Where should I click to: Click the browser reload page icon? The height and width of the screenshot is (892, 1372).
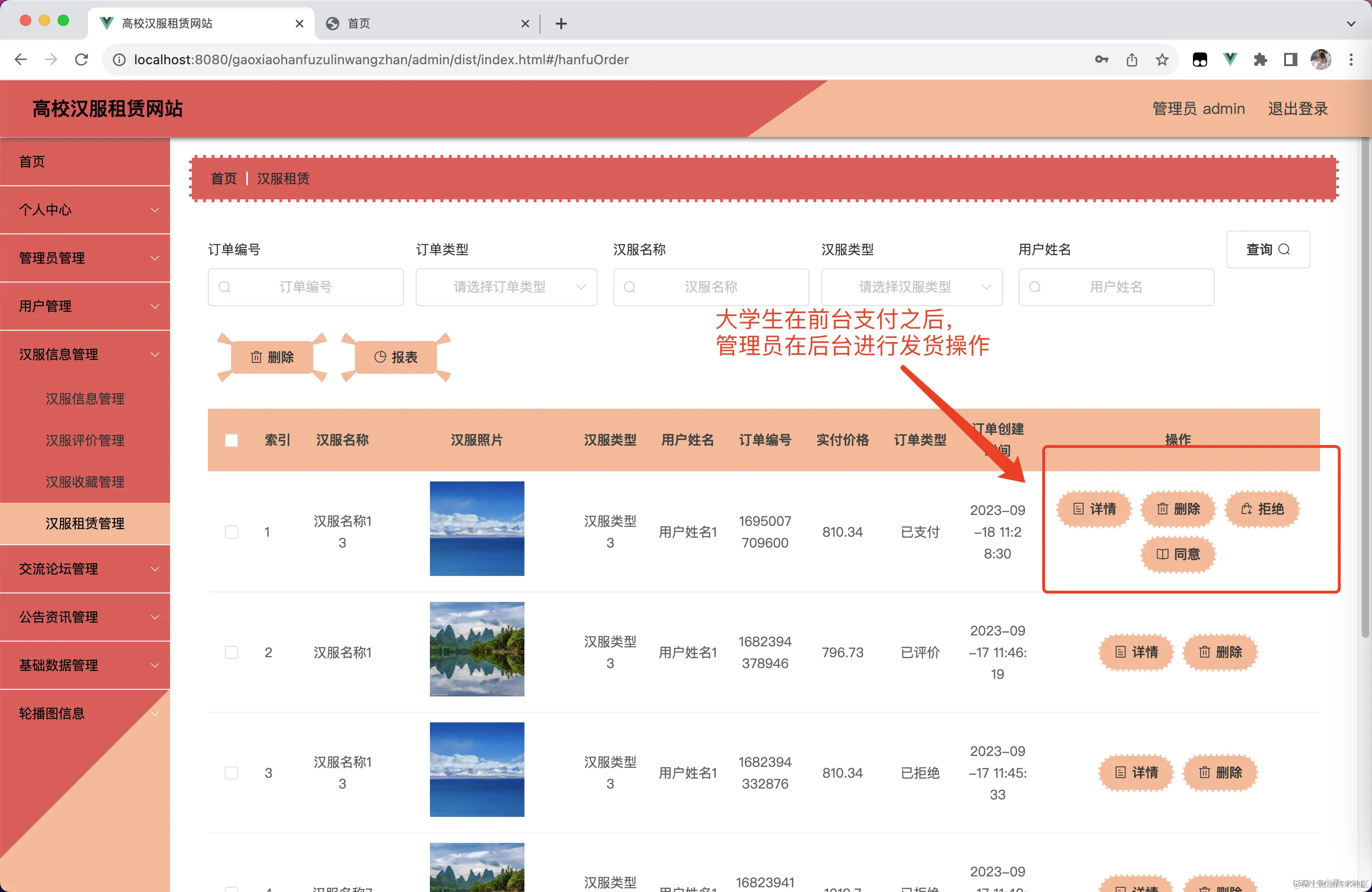[81, 60]
